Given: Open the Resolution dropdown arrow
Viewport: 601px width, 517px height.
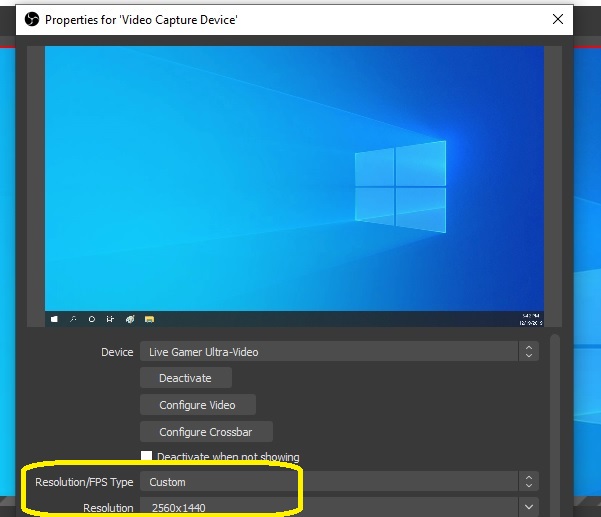Looking at the screenshot, I should [528, 508].
